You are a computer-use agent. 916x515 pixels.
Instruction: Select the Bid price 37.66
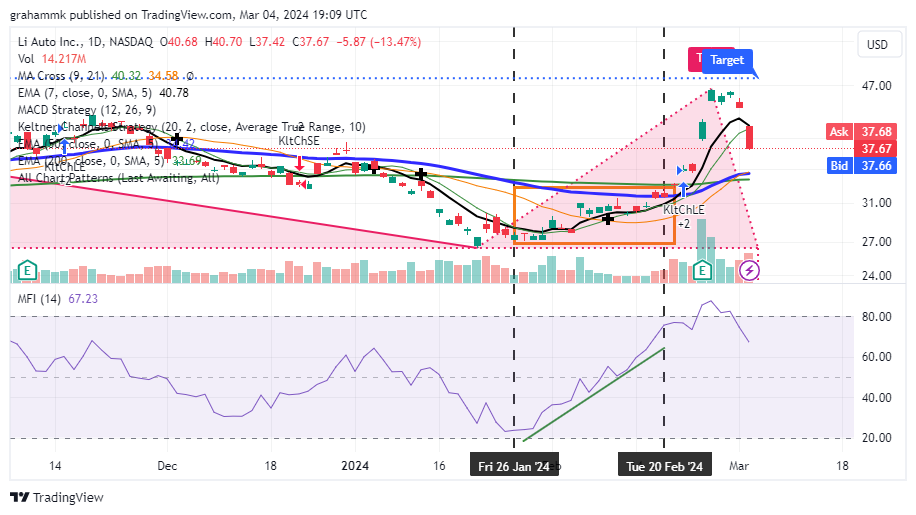(876, 166)
